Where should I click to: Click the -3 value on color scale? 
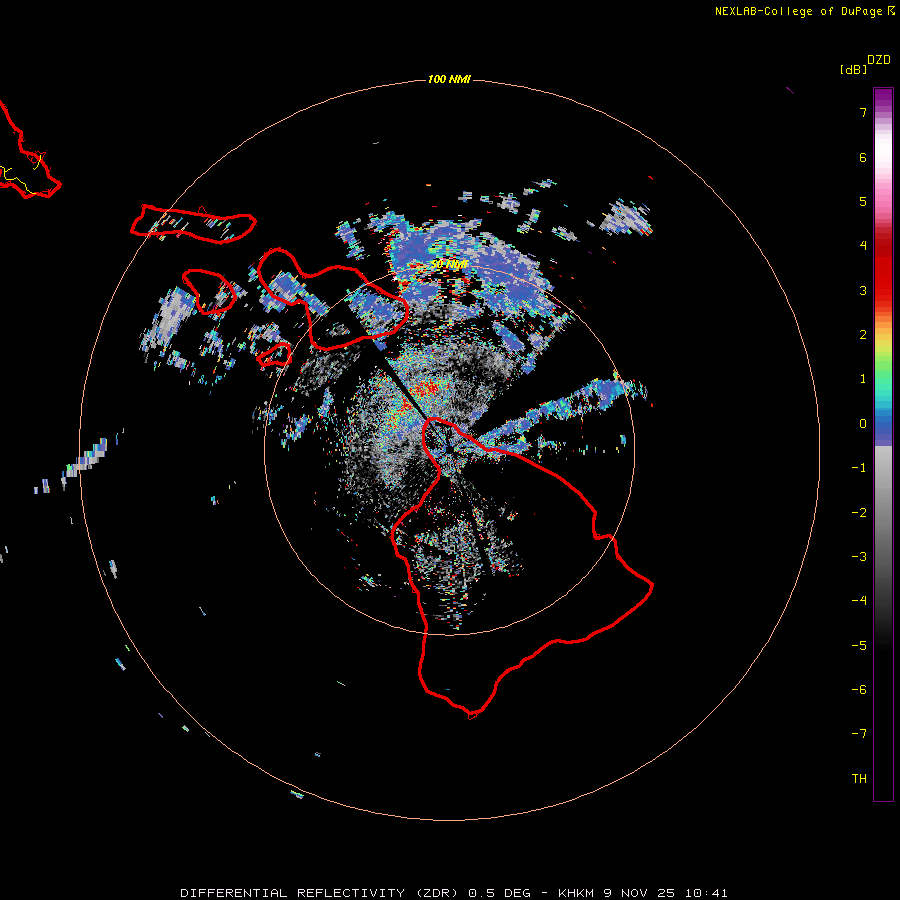click(859, 557)
